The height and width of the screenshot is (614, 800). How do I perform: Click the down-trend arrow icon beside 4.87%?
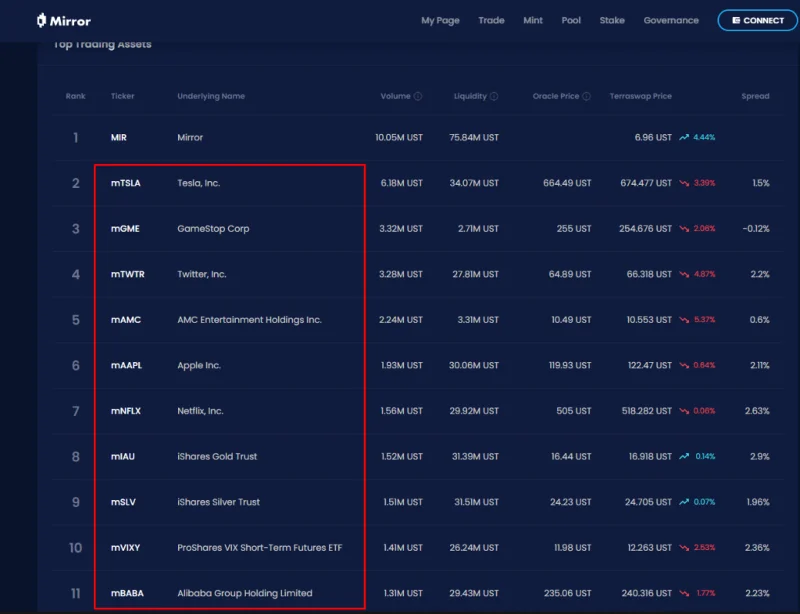pos(684,274)
